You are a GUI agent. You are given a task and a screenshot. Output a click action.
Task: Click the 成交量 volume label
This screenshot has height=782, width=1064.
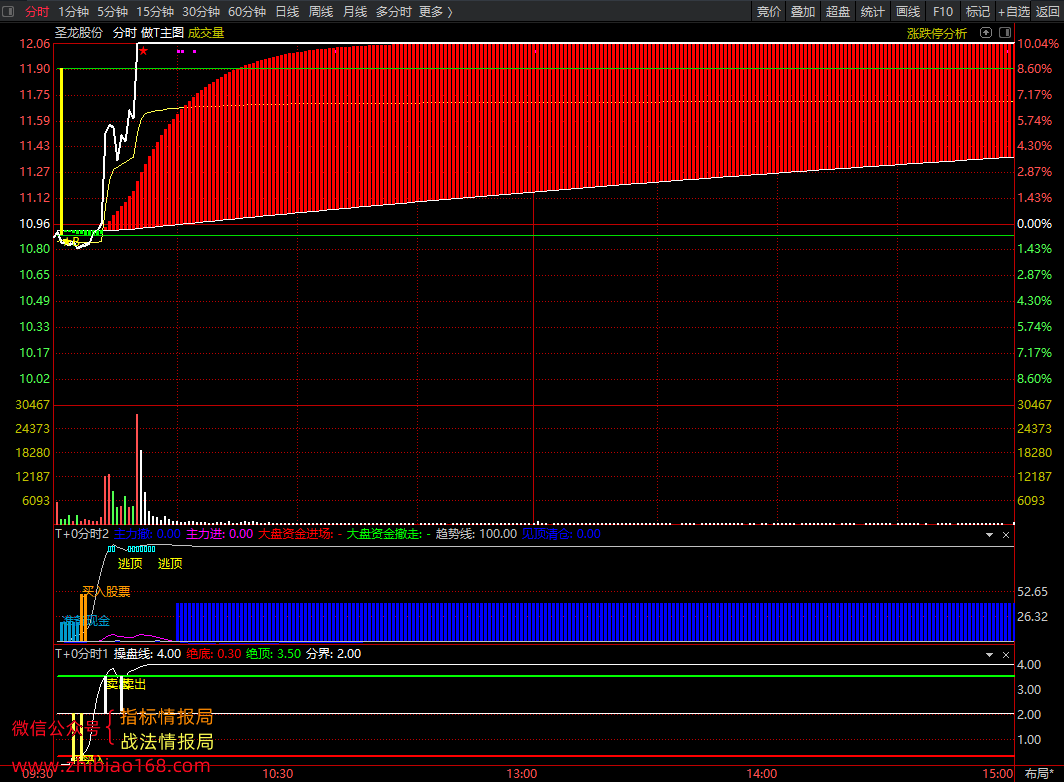pos(206,33)
